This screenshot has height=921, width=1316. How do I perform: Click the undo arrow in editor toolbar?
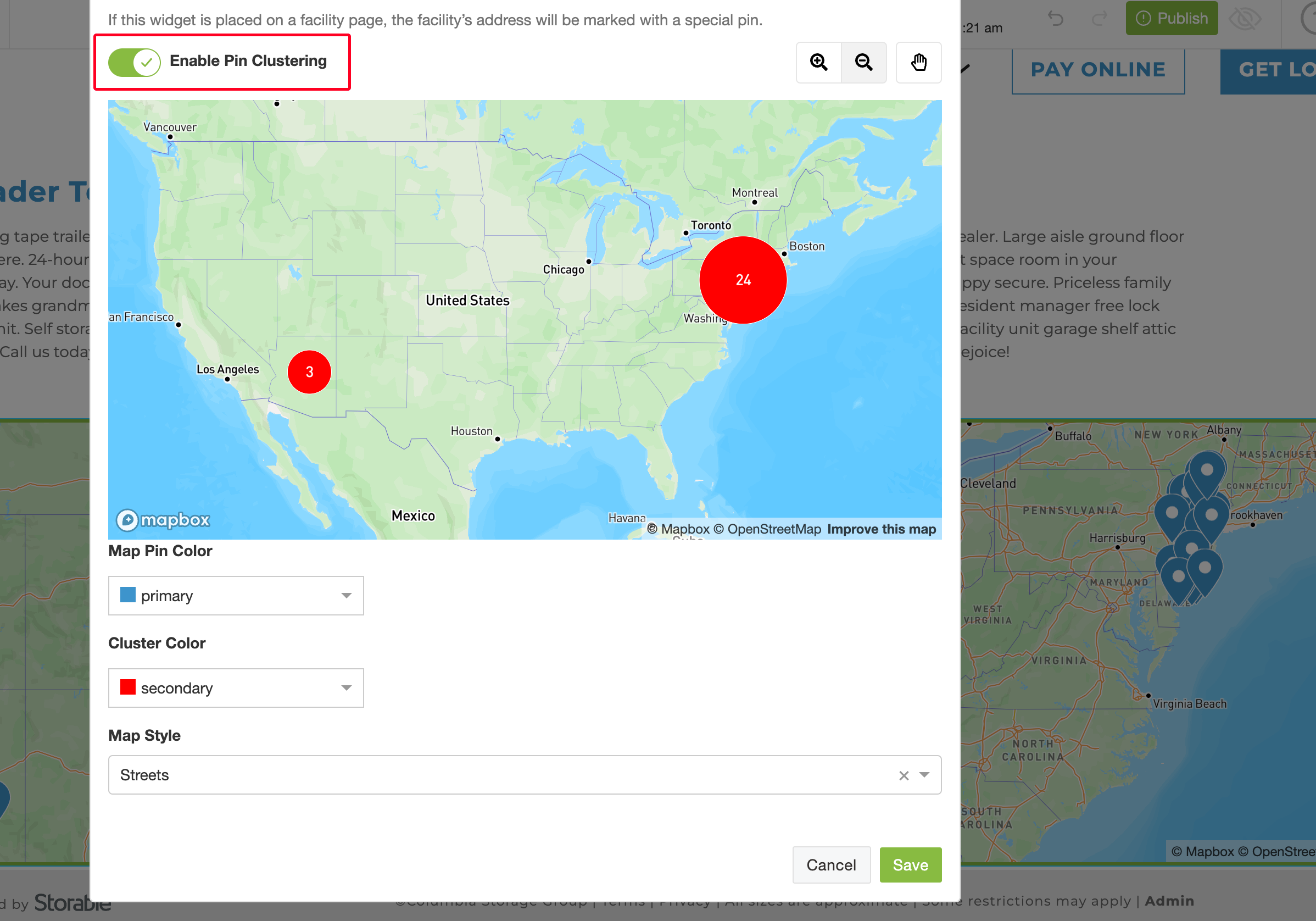point(1055,18)
